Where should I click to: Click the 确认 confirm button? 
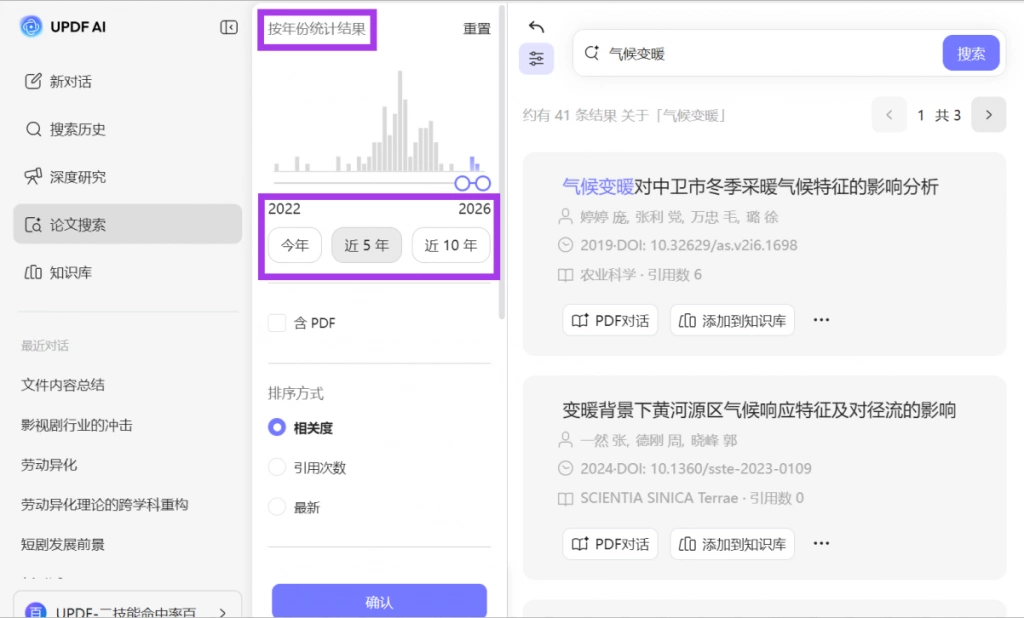[x=379, y=601]
